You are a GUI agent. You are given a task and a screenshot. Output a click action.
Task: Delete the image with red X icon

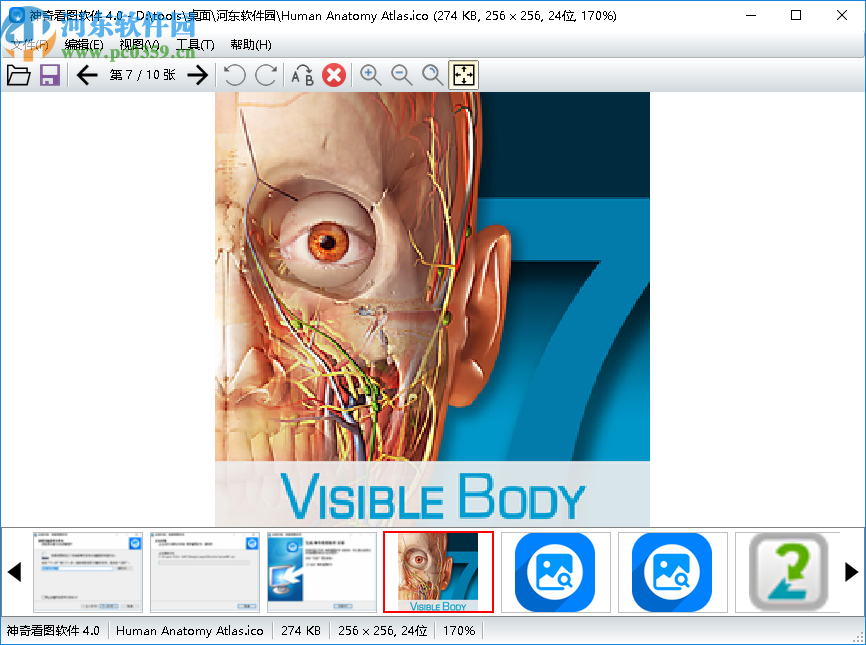tap(334, 75)
